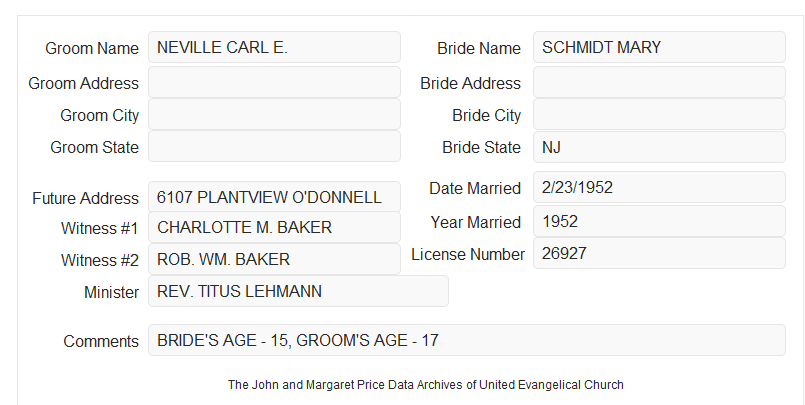
Task: Select the empty Groom Address field
Action: 274,82
